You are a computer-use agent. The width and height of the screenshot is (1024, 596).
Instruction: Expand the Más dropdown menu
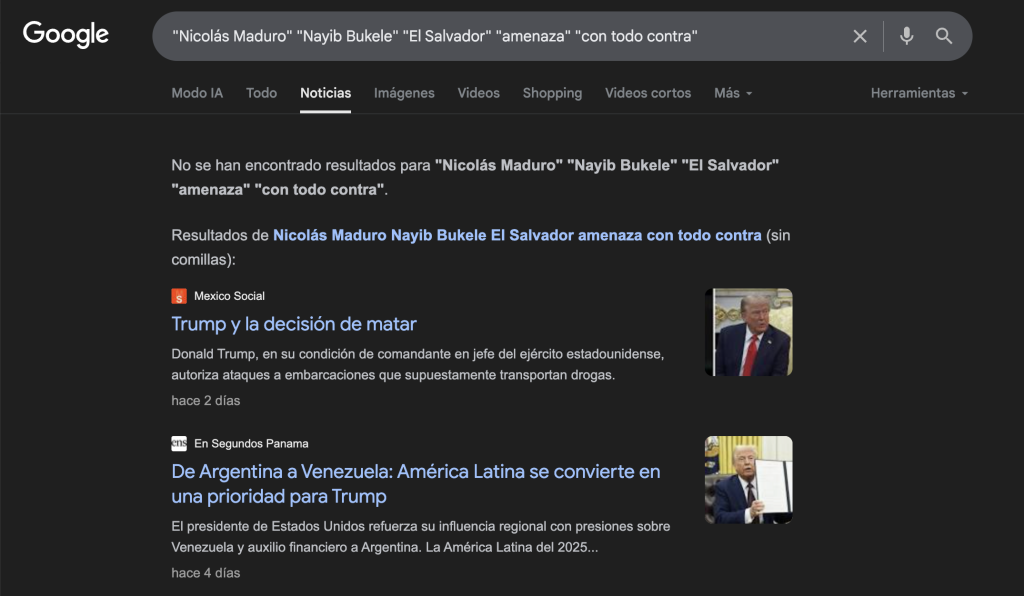click(732, 93)
